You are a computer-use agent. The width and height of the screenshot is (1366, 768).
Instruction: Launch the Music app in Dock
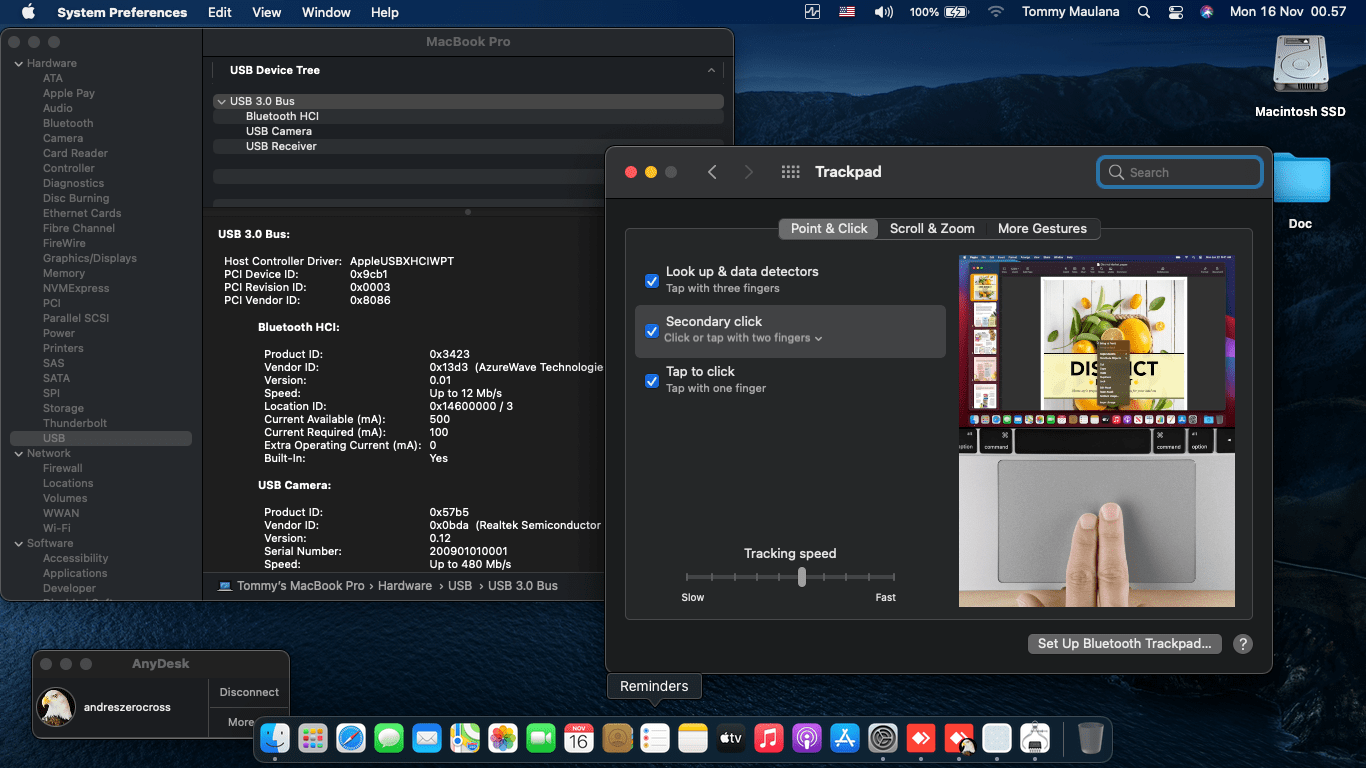768,739
